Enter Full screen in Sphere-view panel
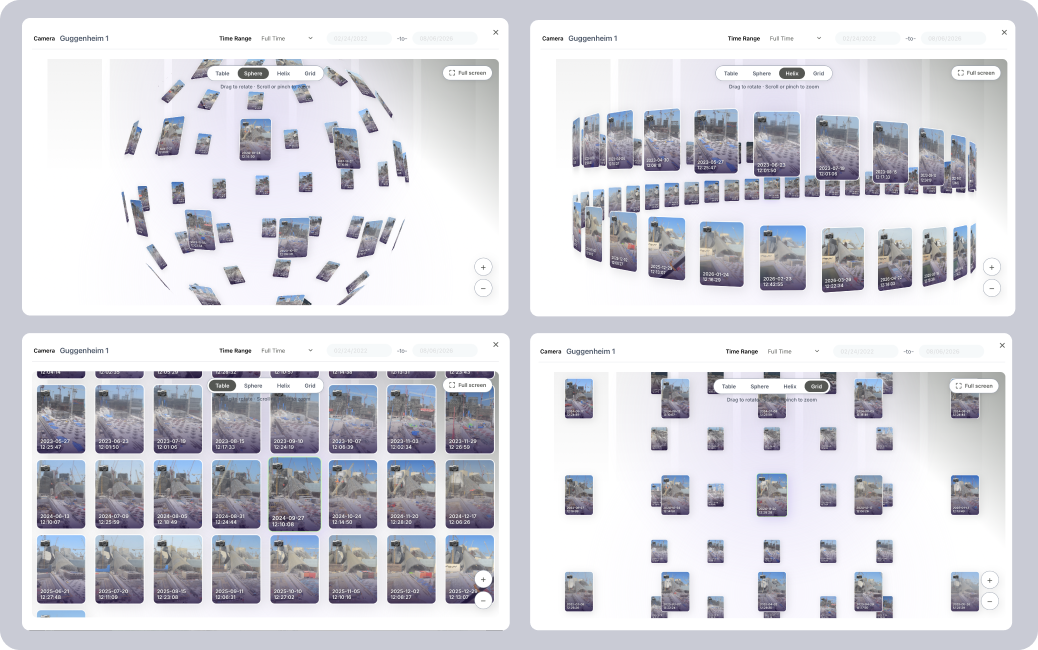1038x650 pixels. (x=467, y=73)
